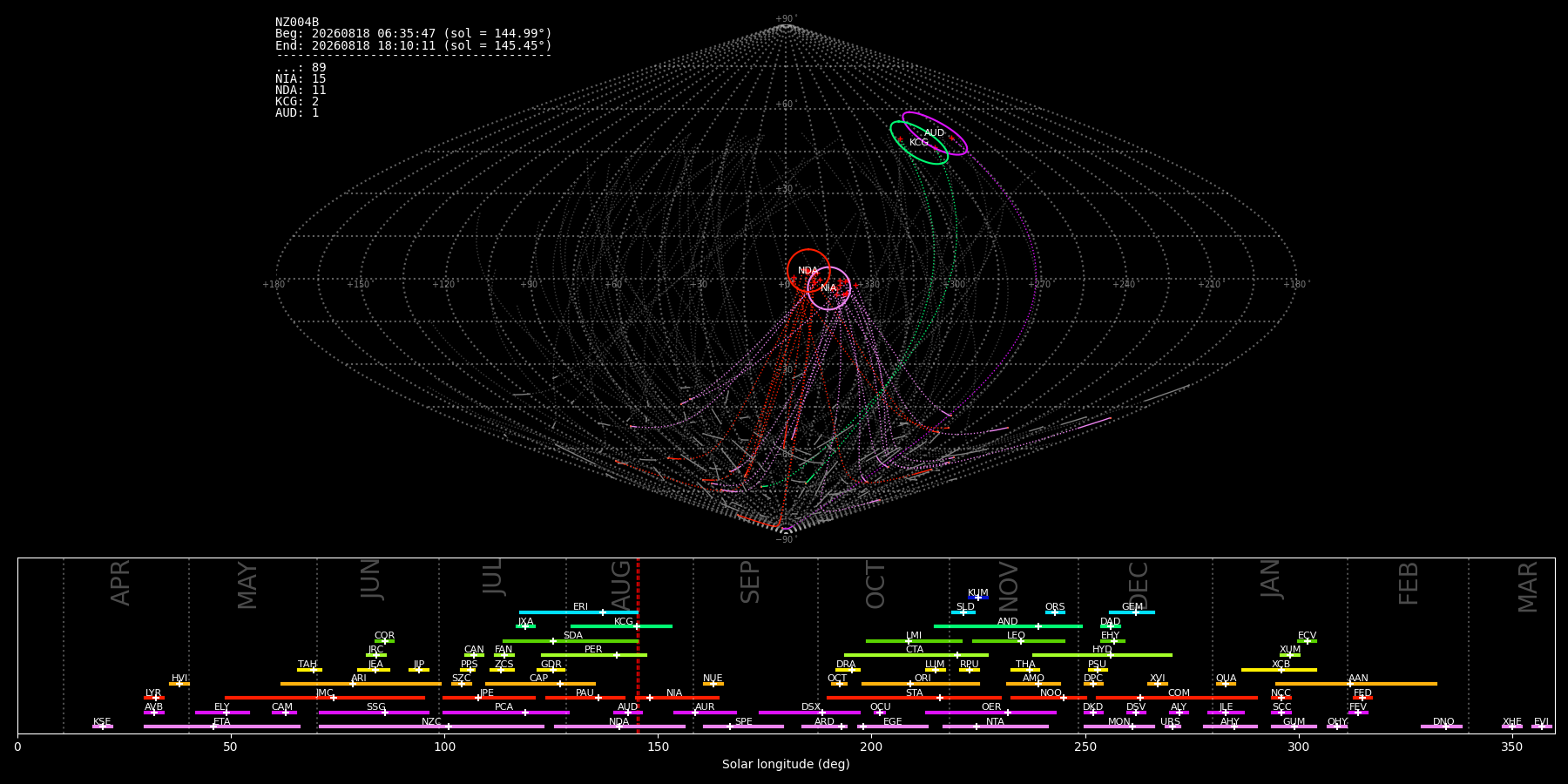Select the NZC pink shower bar
This screenshot has width=1568, height=784.
click(x=431, y=727)
